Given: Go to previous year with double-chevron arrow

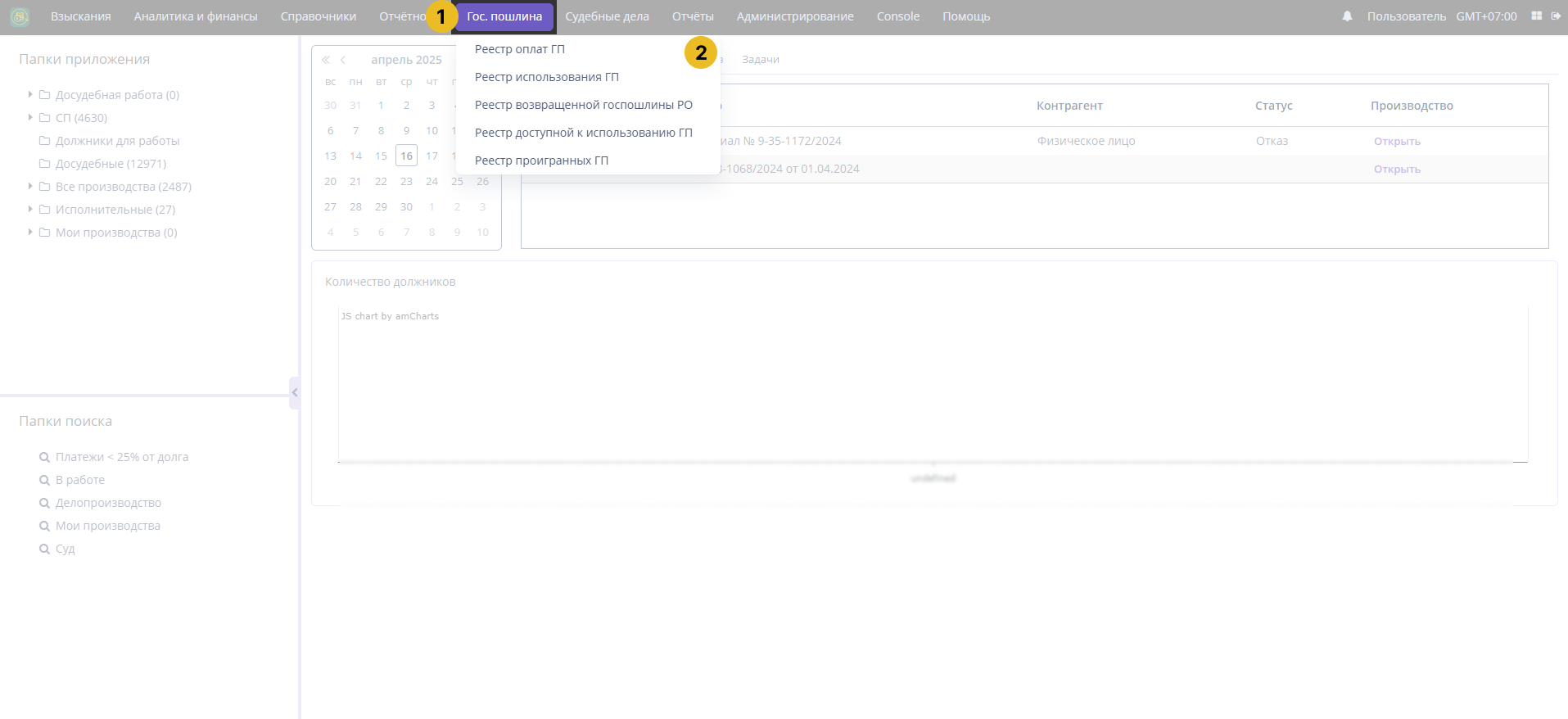Looking at the screenshot, I should coord(326,60).
